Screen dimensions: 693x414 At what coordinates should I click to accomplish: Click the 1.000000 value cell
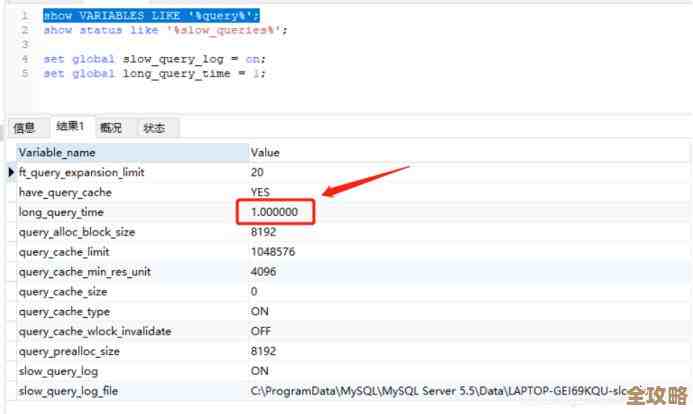pyautogui.click(x=275, y=212)
